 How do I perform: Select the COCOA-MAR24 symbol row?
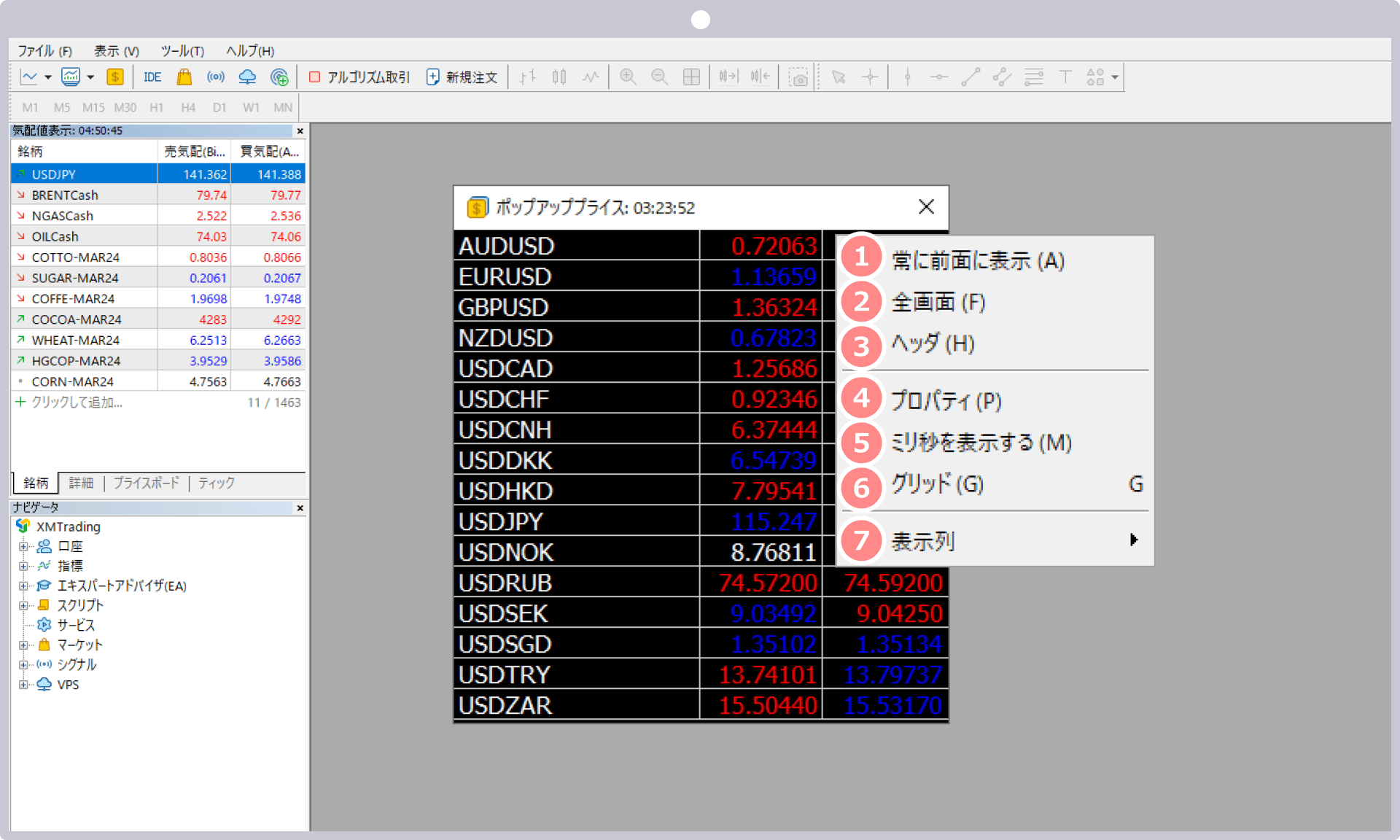(x=158, y=319)
